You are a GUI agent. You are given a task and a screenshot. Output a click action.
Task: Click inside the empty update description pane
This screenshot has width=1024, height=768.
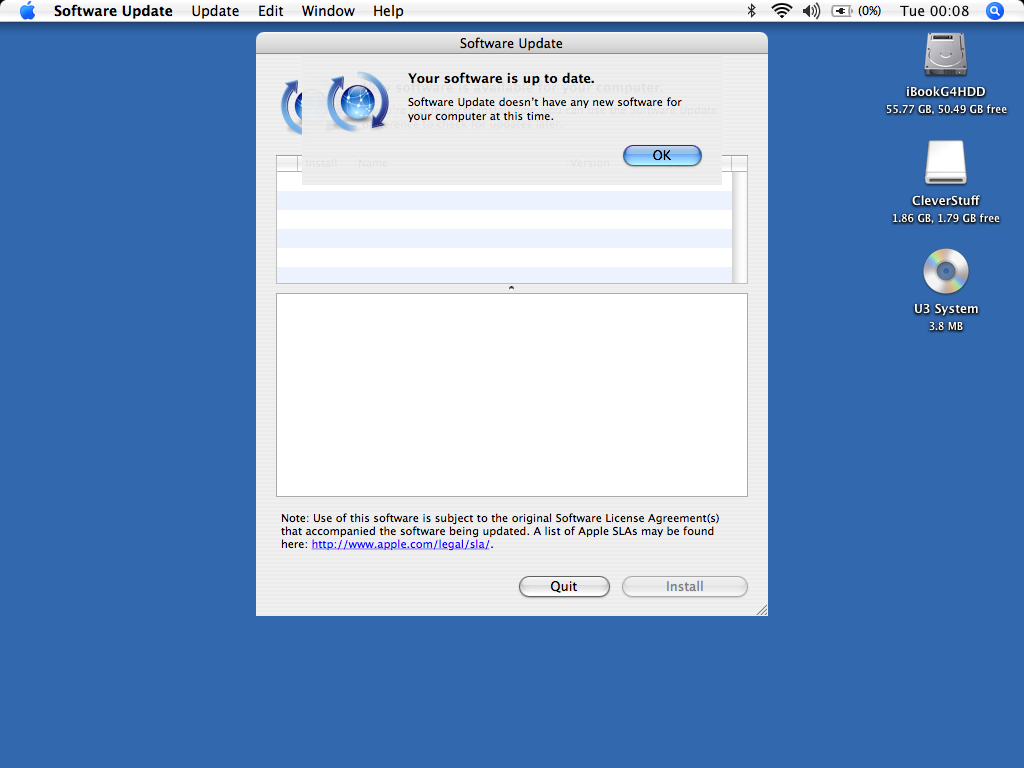coord(511,394)
